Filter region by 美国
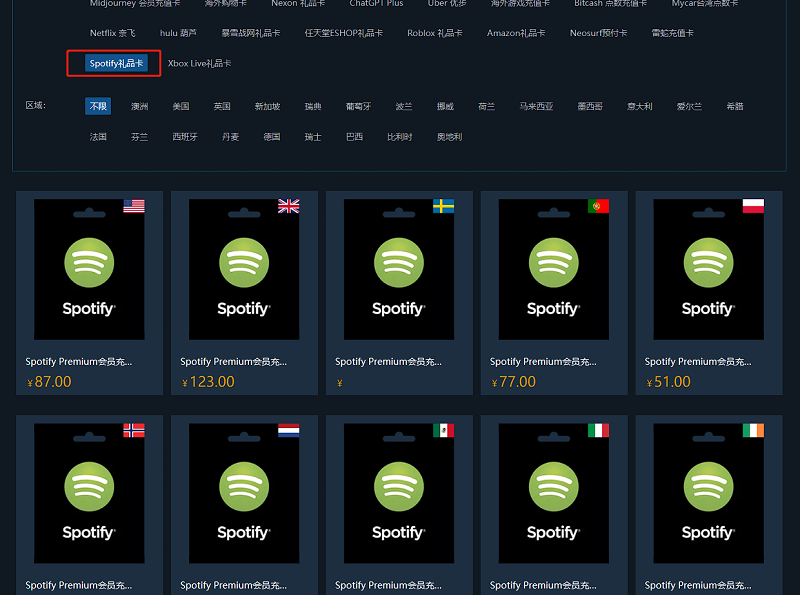Image resolution: width=800 pixels, height=595 pixels. pyautogui.click(x=181, y=106)
